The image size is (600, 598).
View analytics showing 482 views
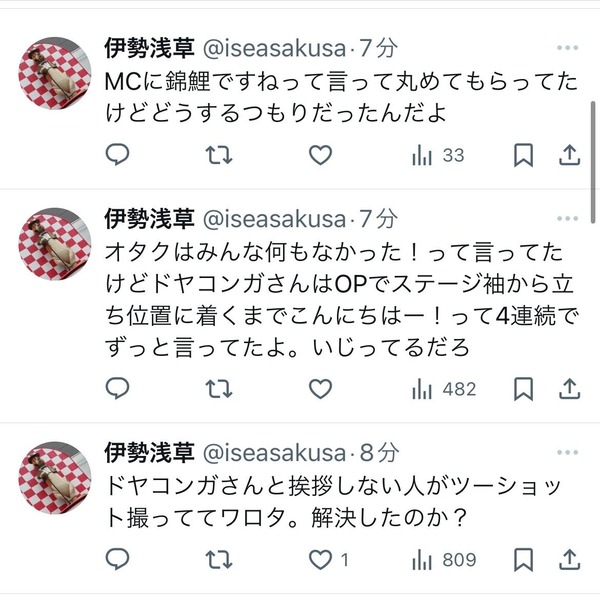tap(444, 389)
